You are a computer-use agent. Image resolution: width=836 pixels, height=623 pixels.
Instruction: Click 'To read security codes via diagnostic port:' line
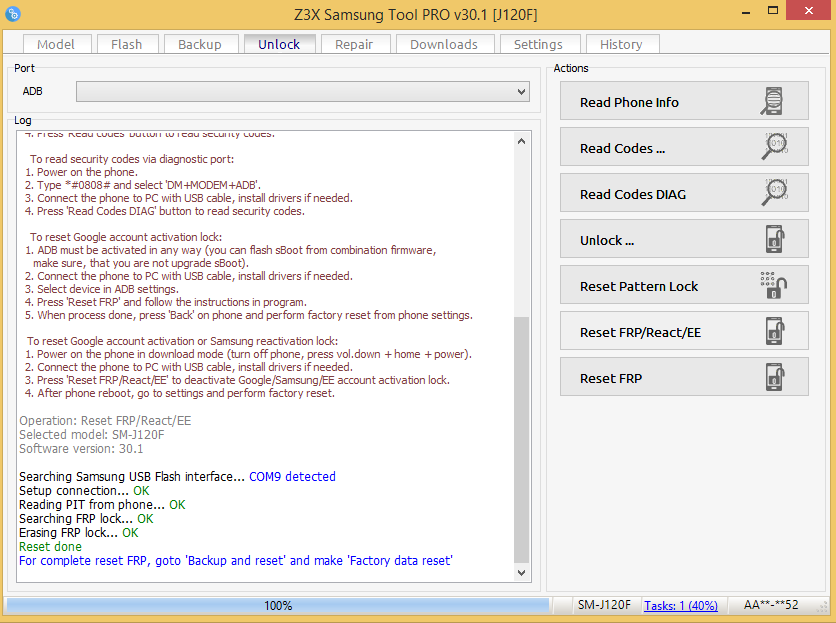[x=132, y=159]
